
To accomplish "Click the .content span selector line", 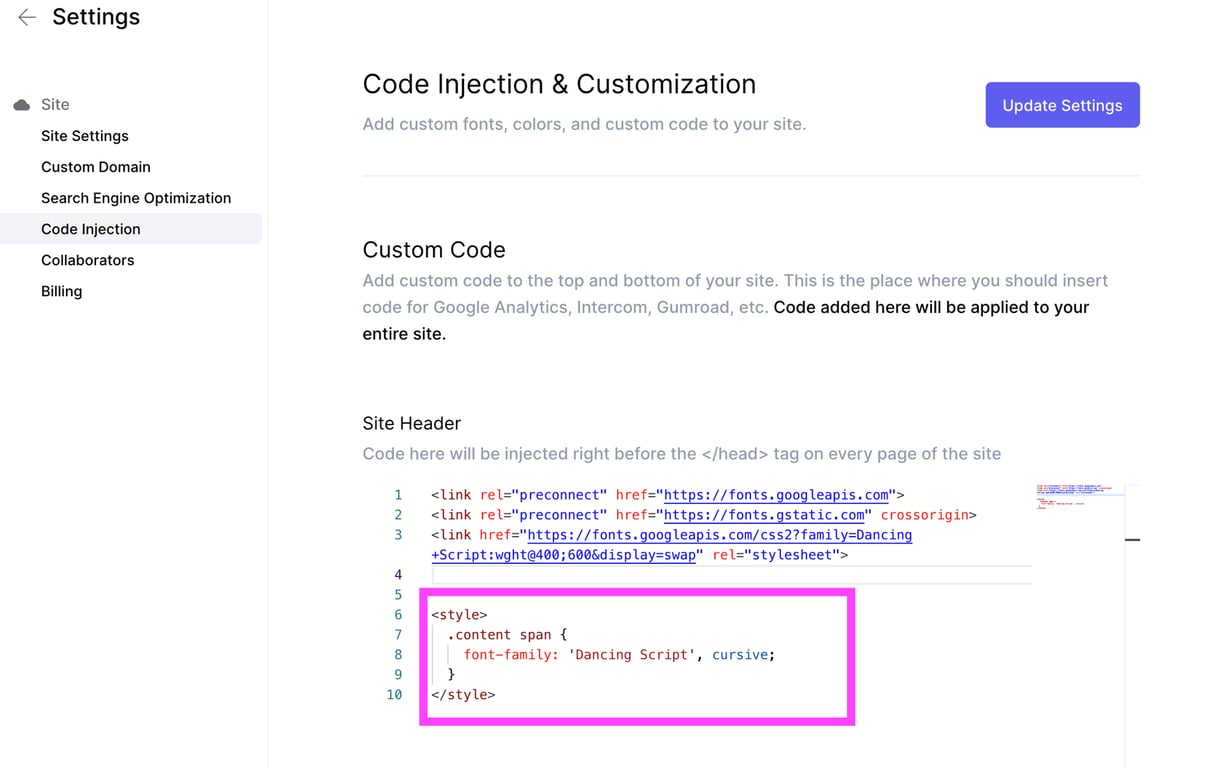I will click(x=507, y=635).
